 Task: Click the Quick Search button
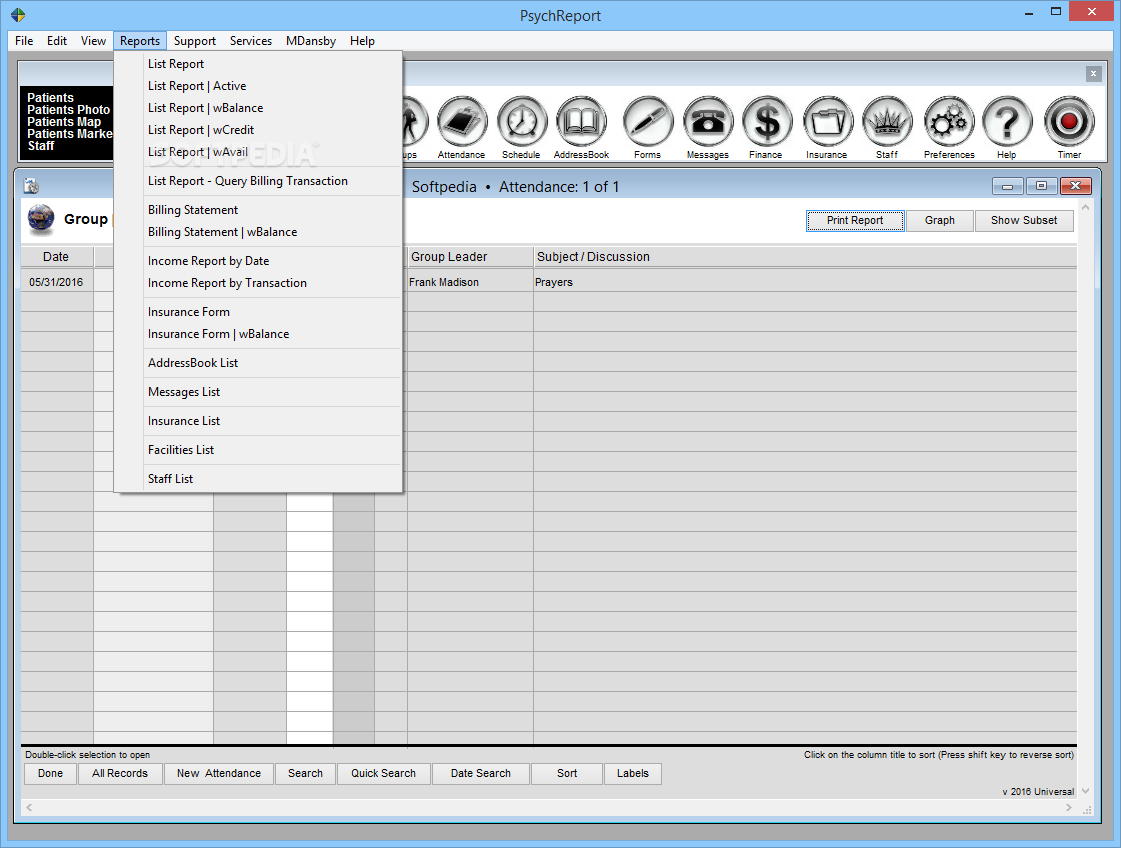pyautogui.click(x=383, y=774)
